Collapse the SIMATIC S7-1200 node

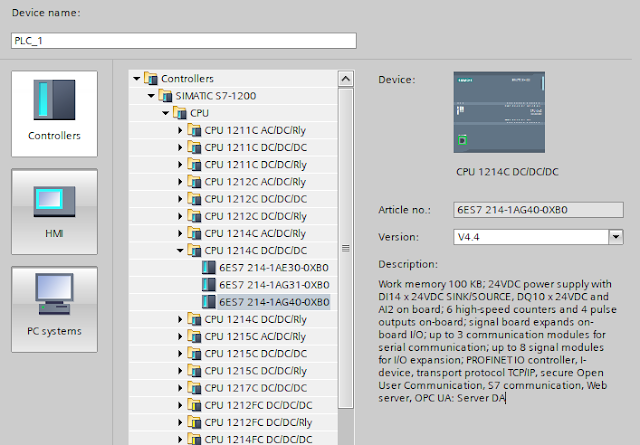(x=151, y=96)
